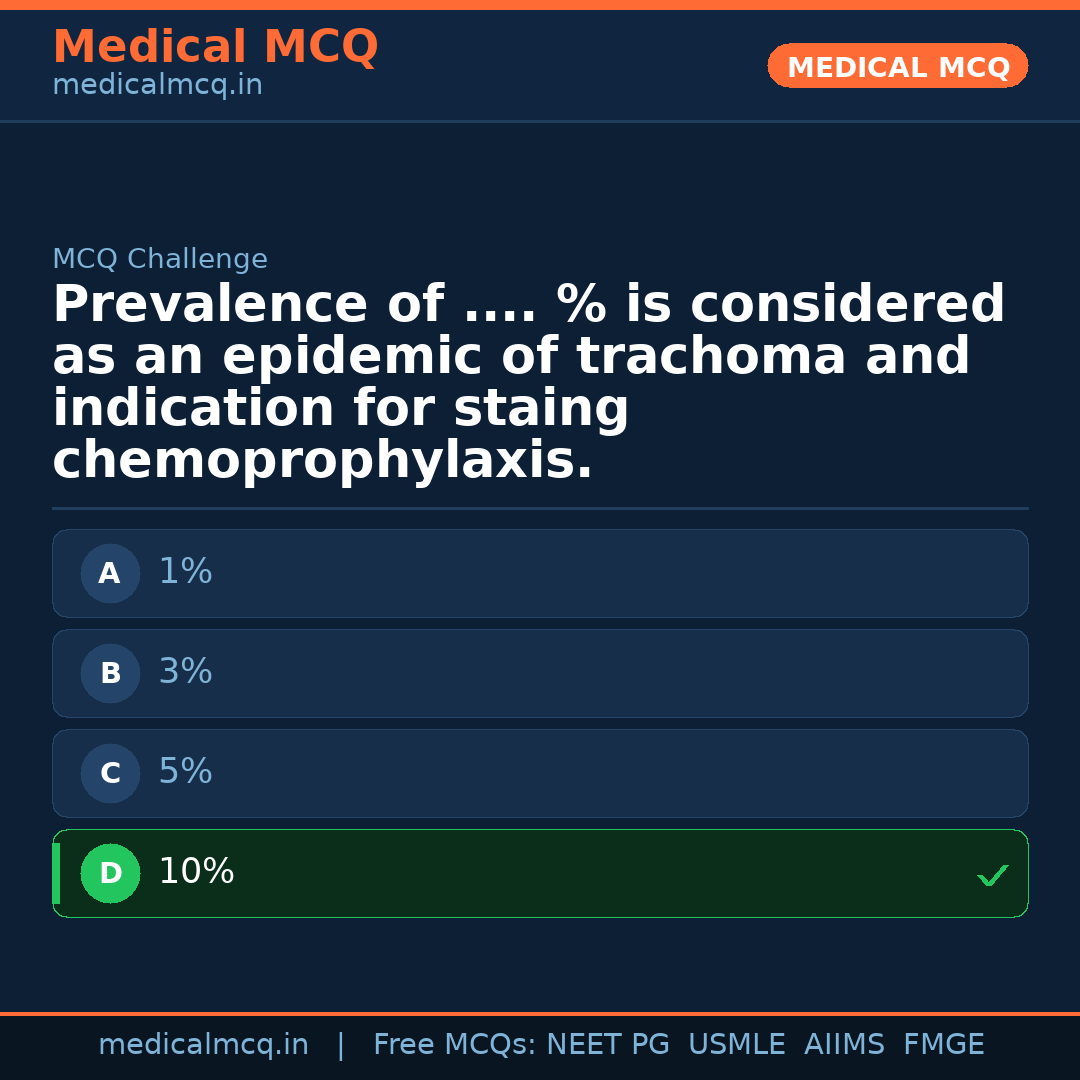Click the trachoma prevalence question text

click(x=528, y=383)
